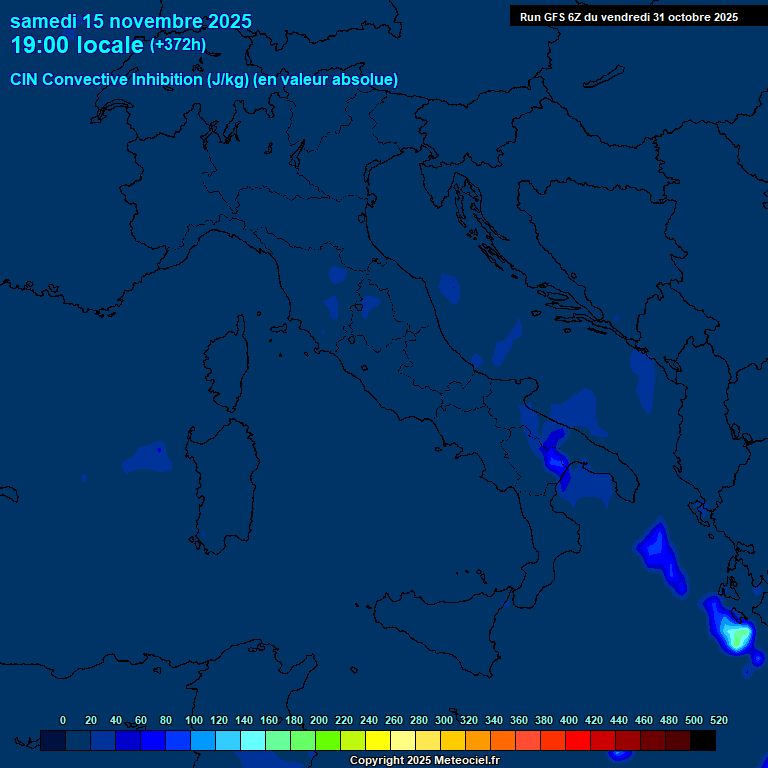The width and height of the screenshot is (768, 768).
Task: Click the Copyright 2025 Meteociel.fr text
Action: [424, 761]
